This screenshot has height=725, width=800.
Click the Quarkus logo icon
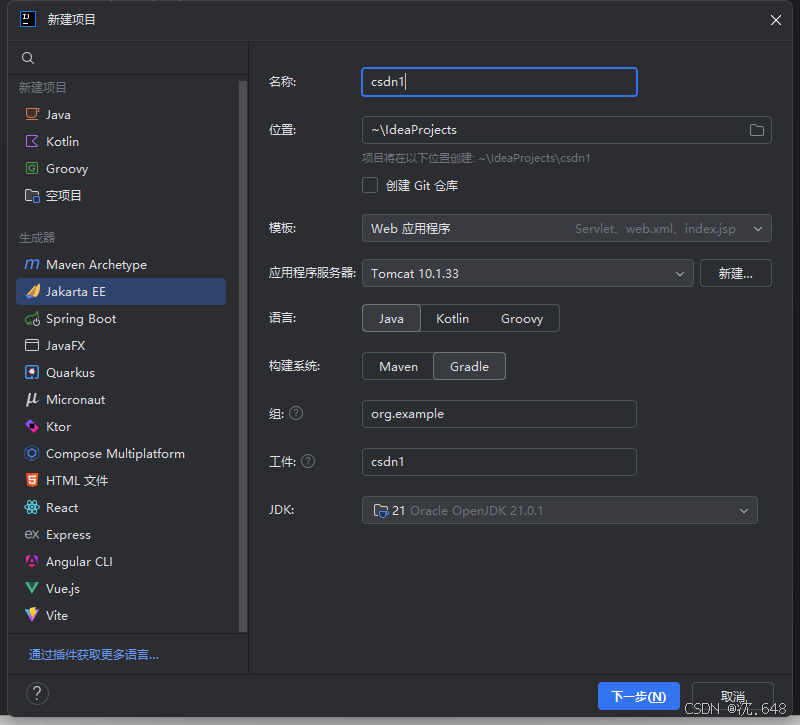pyautogui.click(x=32, y=372)
